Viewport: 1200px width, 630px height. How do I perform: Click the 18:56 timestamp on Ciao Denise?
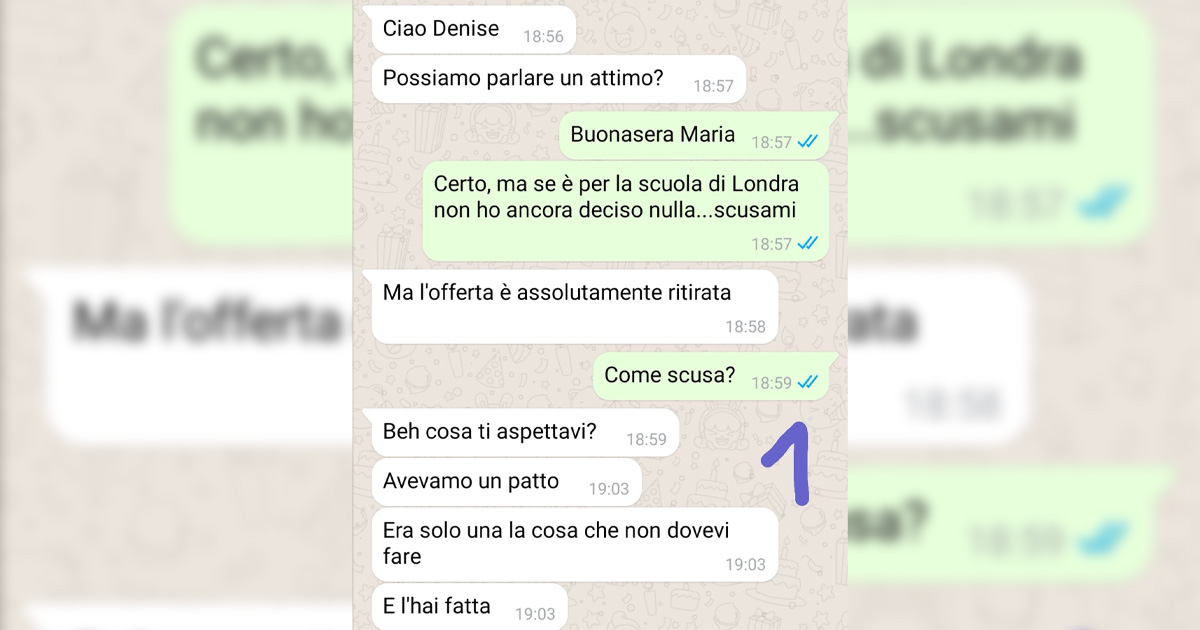(543, 37)
